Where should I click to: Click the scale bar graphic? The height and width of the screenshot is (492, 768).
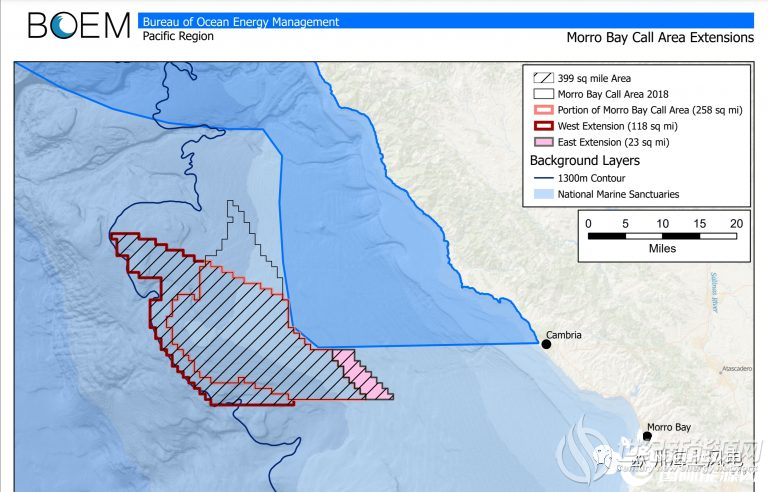[662, 236]
